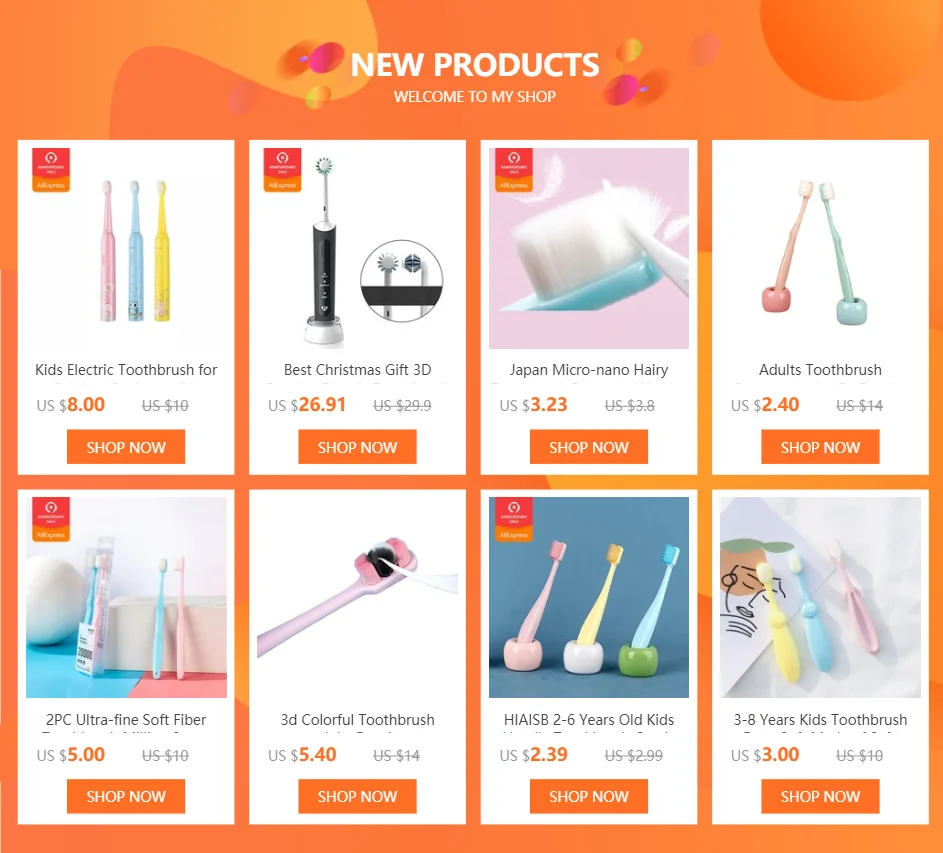Viewport: 943px width, 853px height.
Task: Click Shop Now under the Adults Toothbrush
Action: click(x=820, y=447)
